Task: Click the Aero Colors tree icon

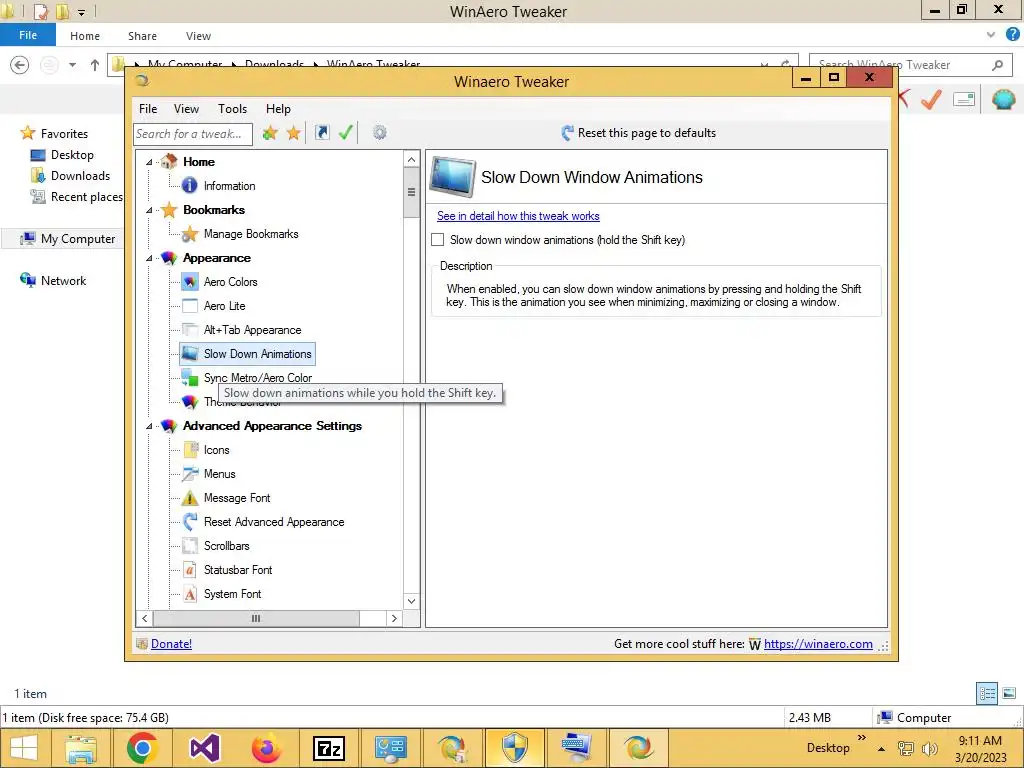Action: coord(189,282)
